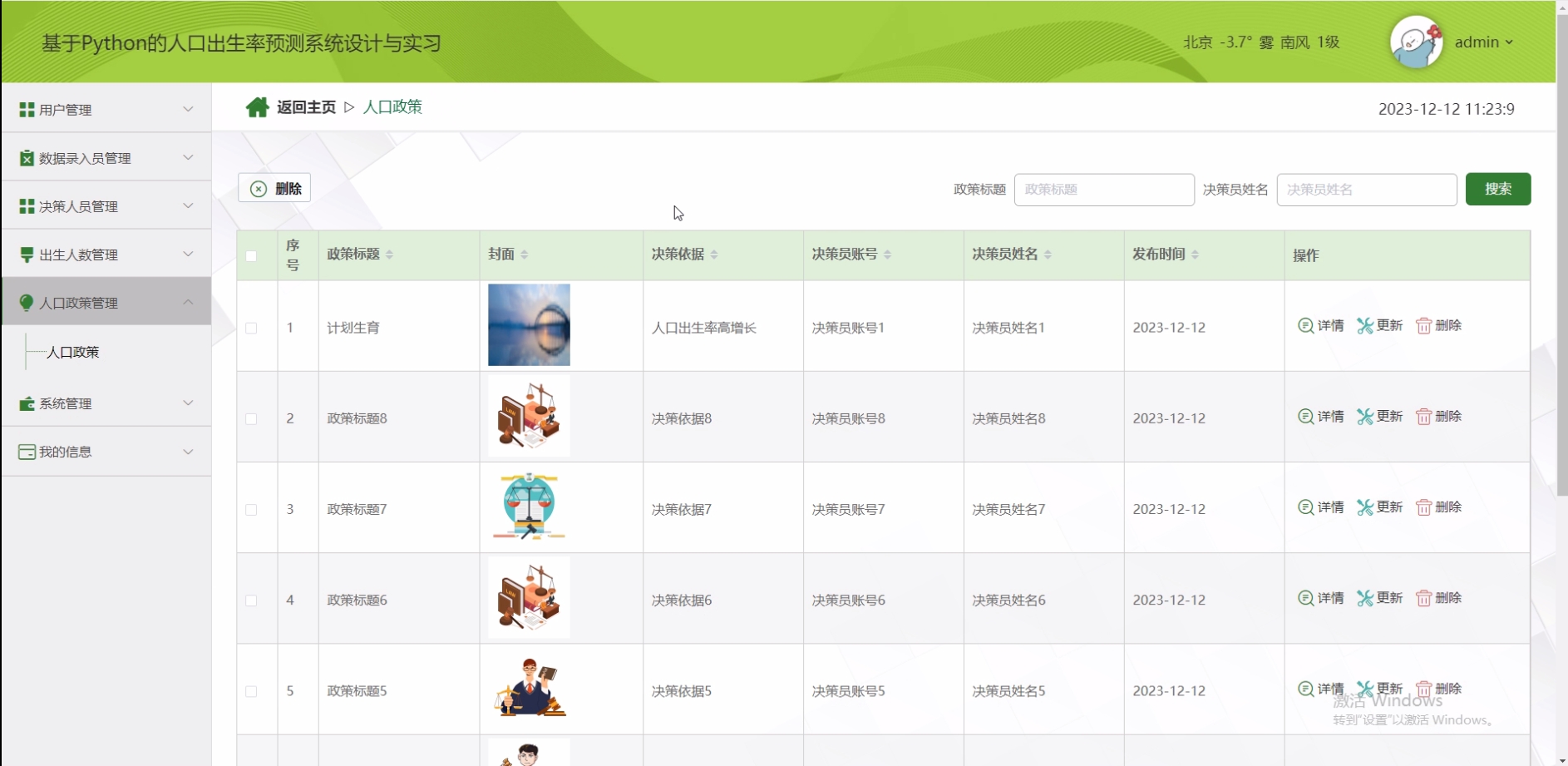Check the box for row 政策标题7
Viewport: 1568px width, 766px height.
point(251,509)
